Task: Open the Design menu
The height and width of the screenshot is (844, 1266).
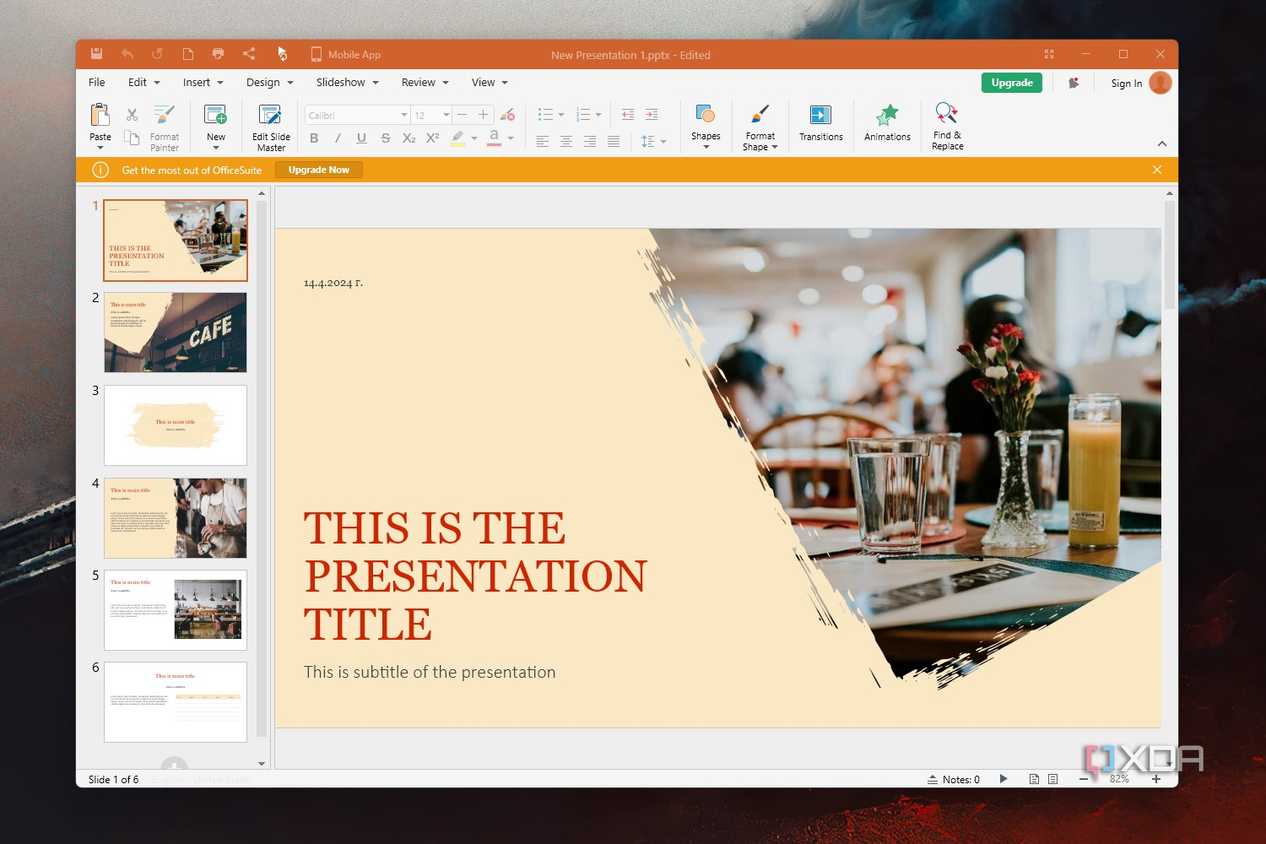Action: [270, 82]
